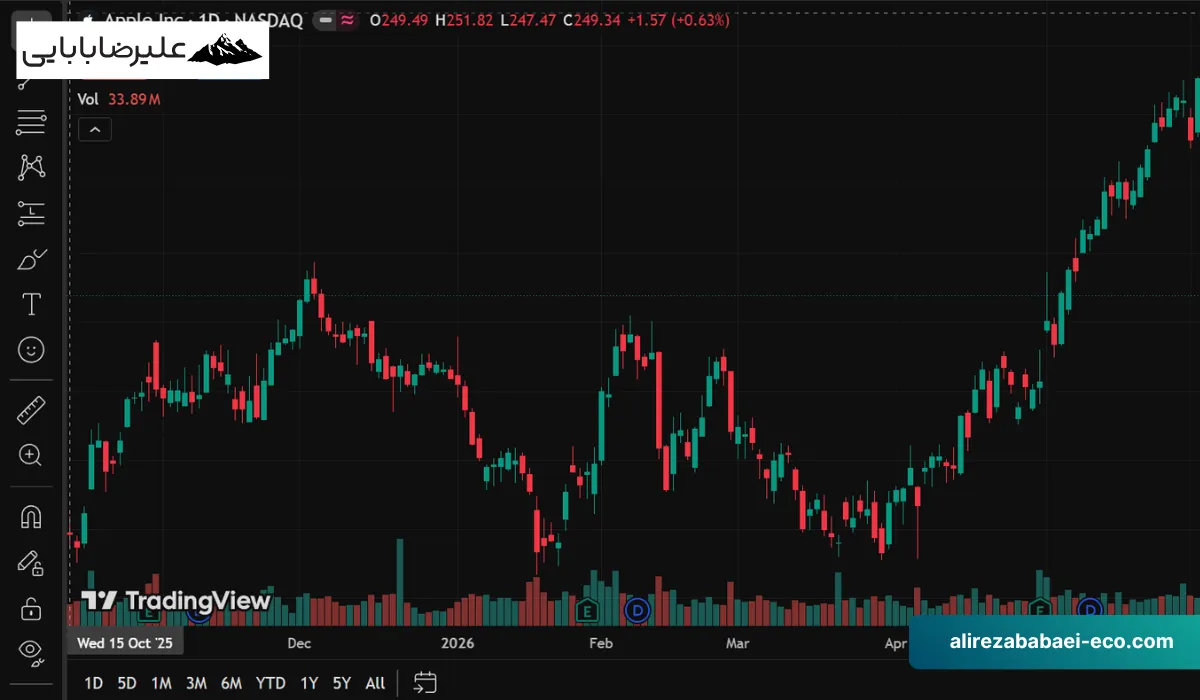Switch range to 1D
The image size is (1200, 700).
click(93, 683)
